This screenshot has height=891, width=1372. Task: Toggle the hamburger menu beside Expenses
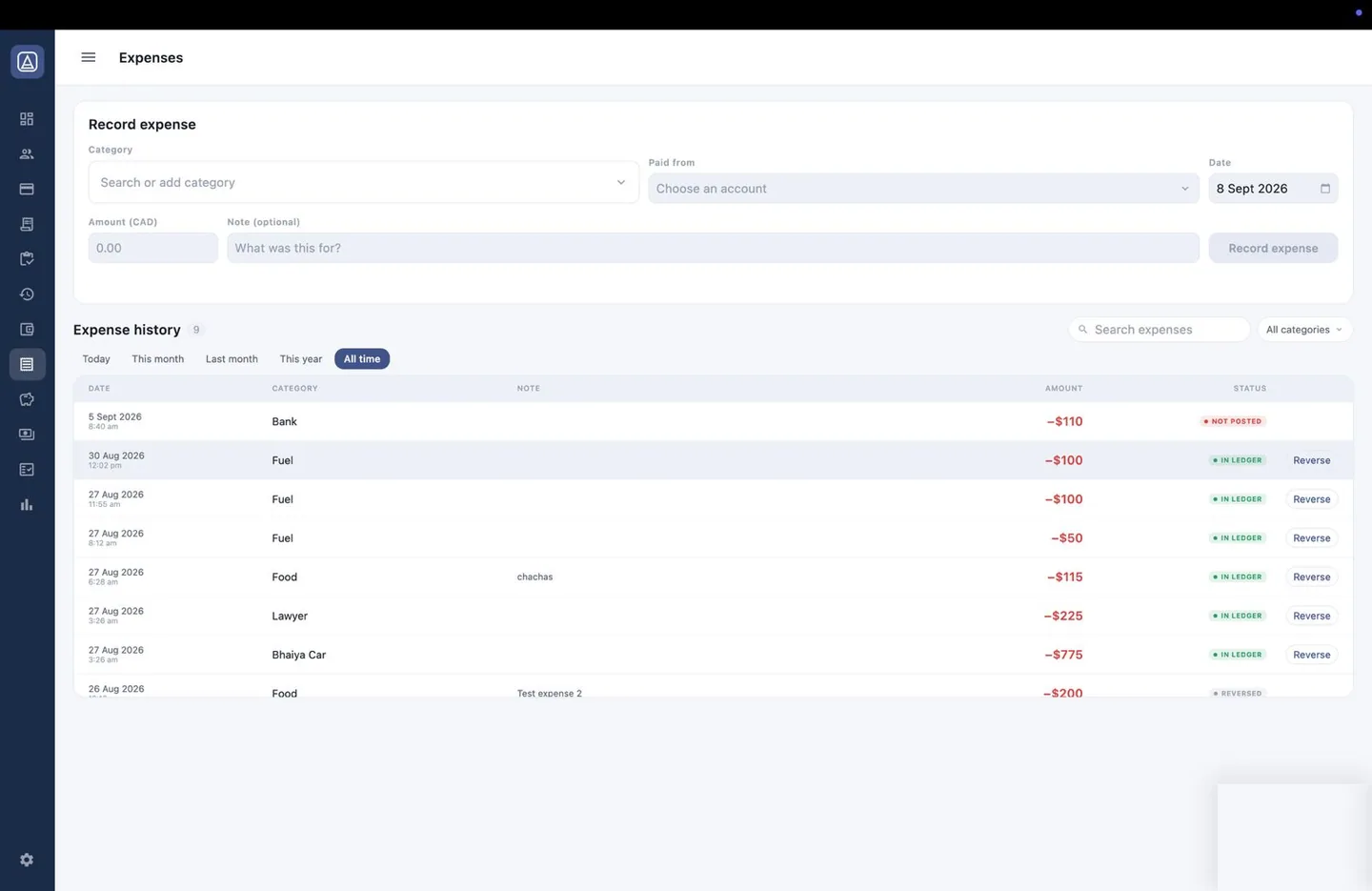click(x=89, y=57)
